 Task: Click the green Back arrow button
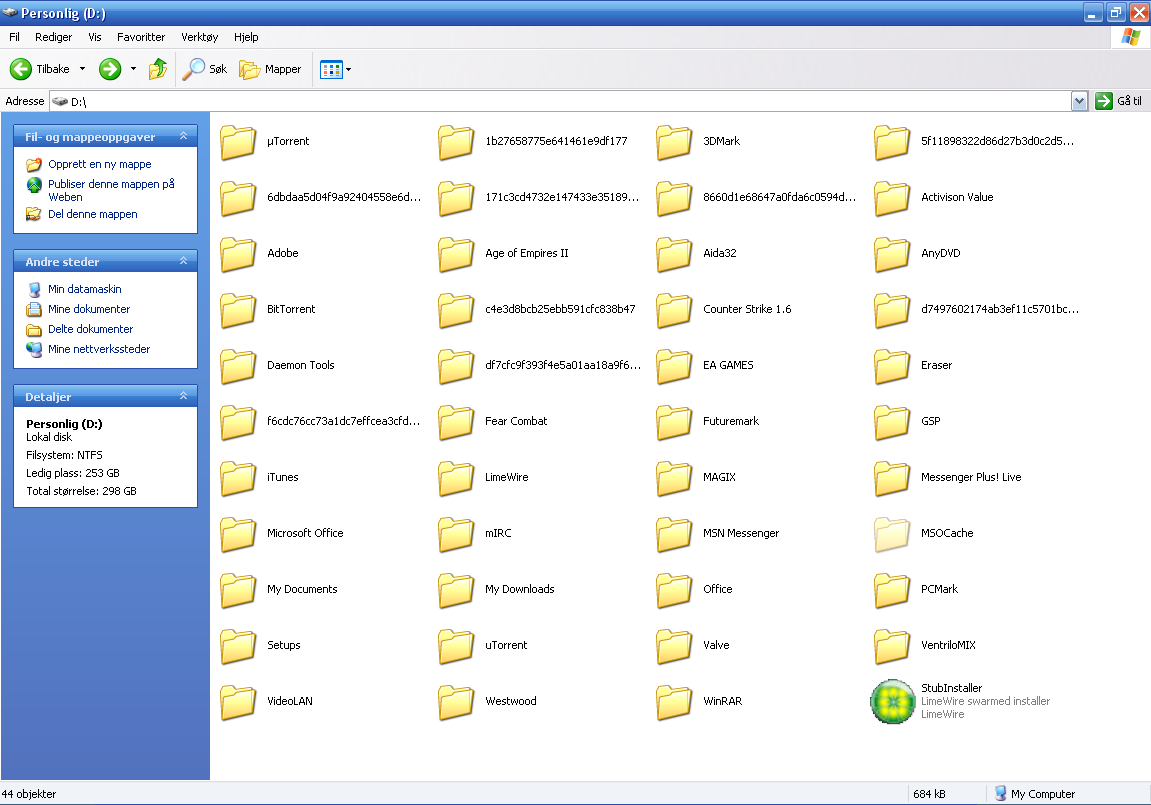point(22,69)
